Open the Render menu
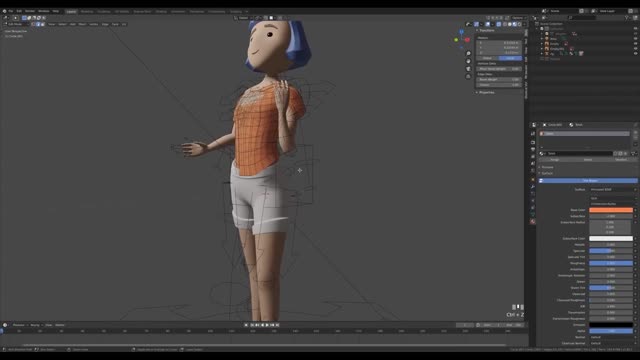 point(30,11)
